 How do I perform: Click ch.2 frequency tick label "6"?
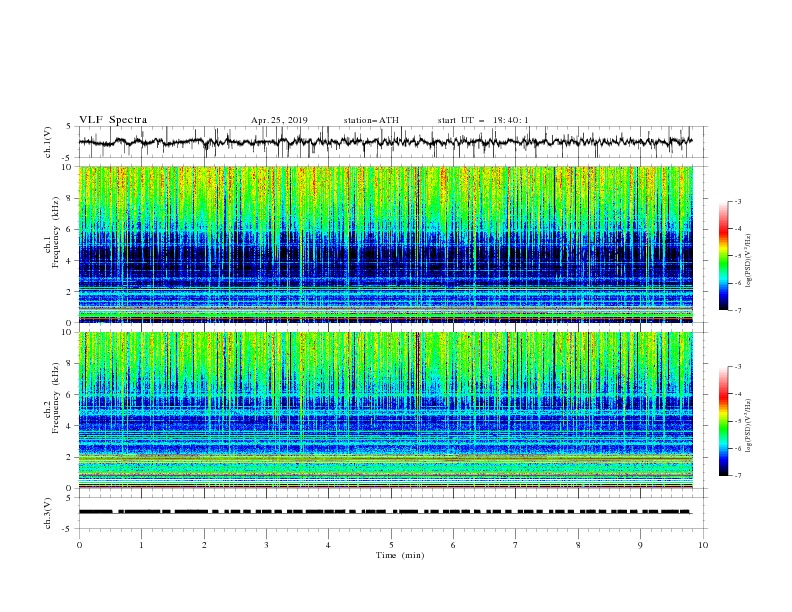click(71, 395)
